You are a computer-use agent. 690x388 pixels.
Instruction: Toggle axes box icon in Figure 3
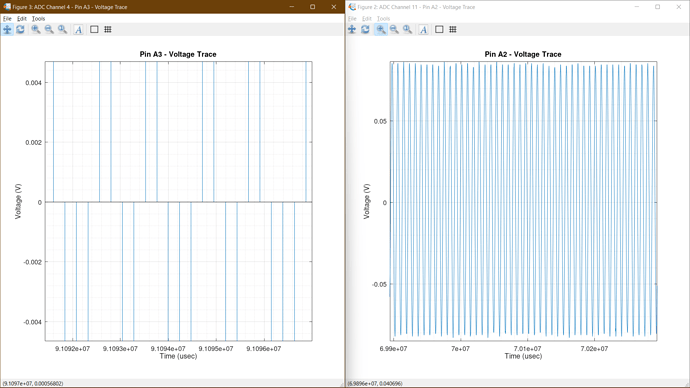coord(94,29)
